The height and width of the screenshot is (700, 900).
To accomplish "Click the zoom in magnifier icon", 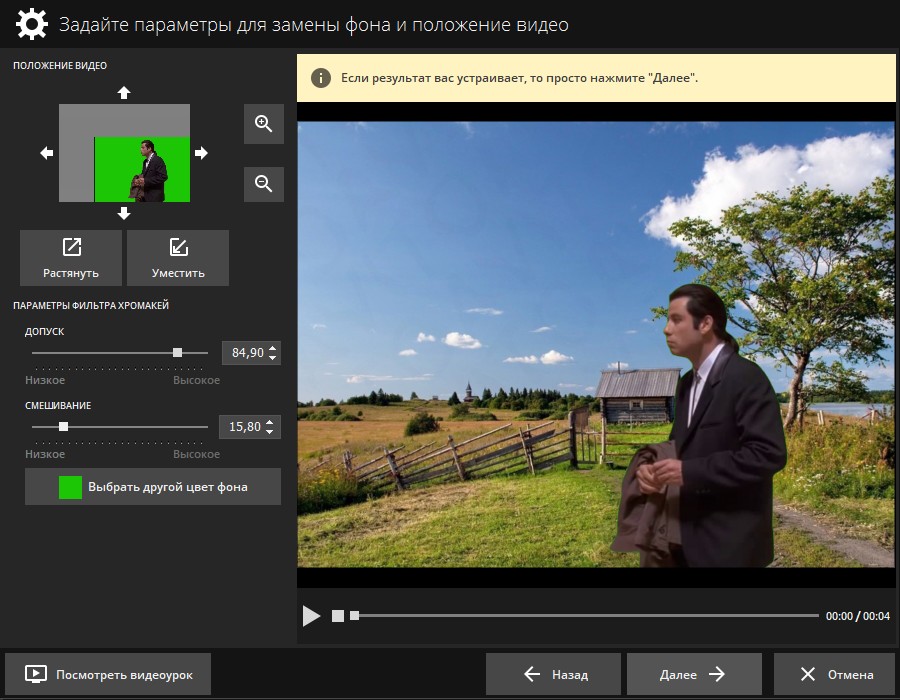I will click(264, 124).
